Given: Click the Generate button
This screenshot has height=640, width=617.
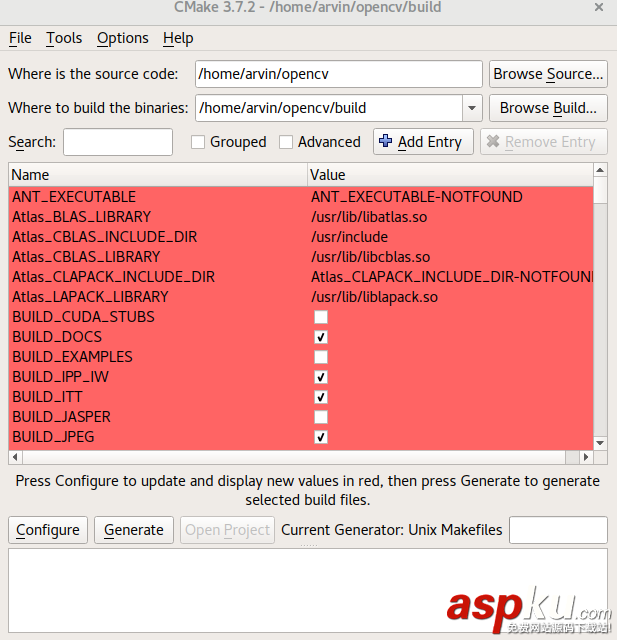Looking at the screenshot, I should [x=133, y=530].
